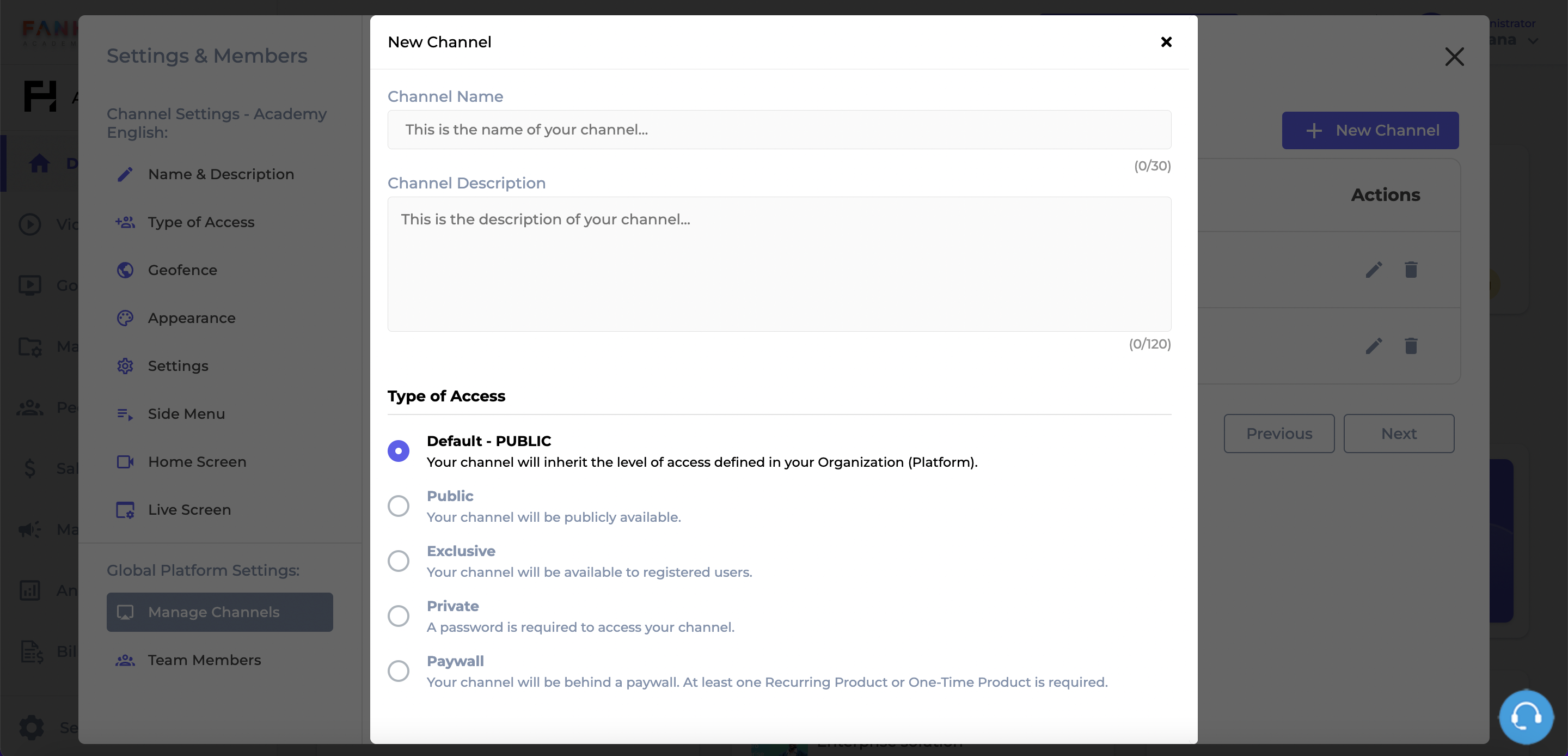Click the pencil icon beside Name & Description
The image size is (1568, 756).
pyautogui.click(x=125, y=175)
